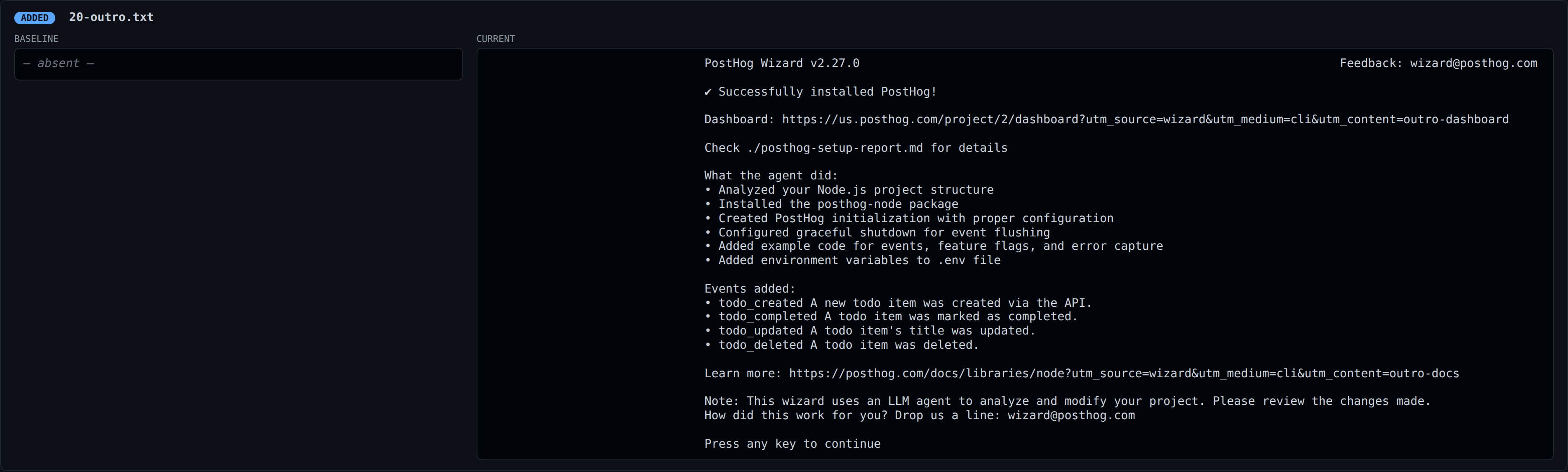Click the Feedback wizard@posthog.com email in header
This screenshot has width=1568, height=472.
(x=1473, y=63)
